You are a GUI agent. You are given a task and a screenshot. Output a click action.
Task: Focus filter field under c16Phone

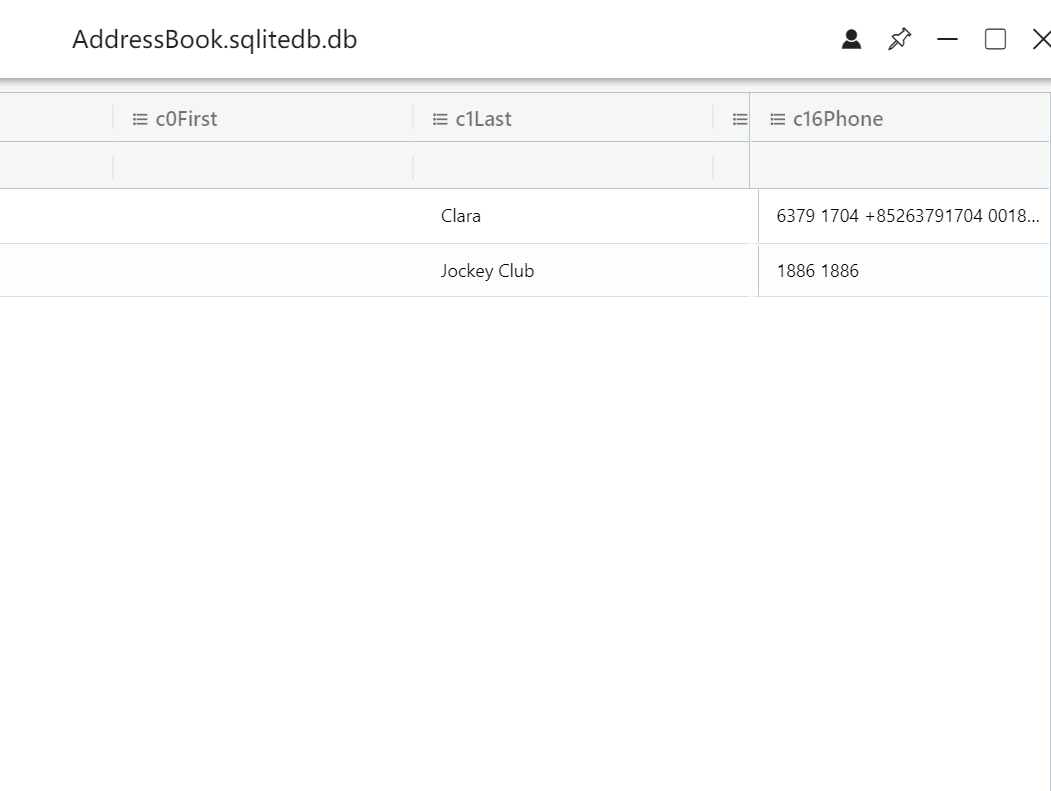coord(900,167)
